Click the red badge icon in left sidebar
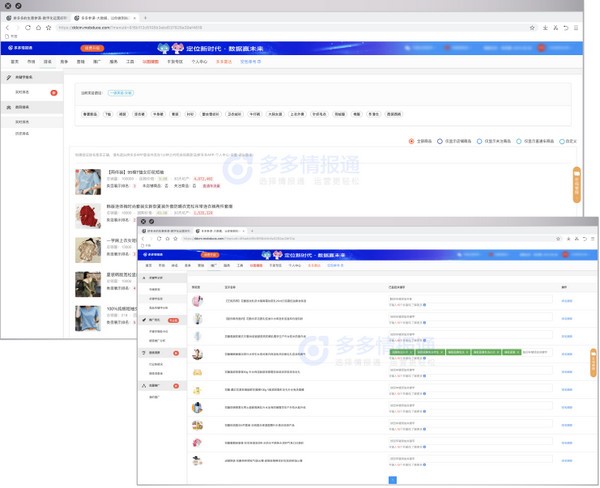The height and width of the screenshot is (488, 600). tap(54, 93)
